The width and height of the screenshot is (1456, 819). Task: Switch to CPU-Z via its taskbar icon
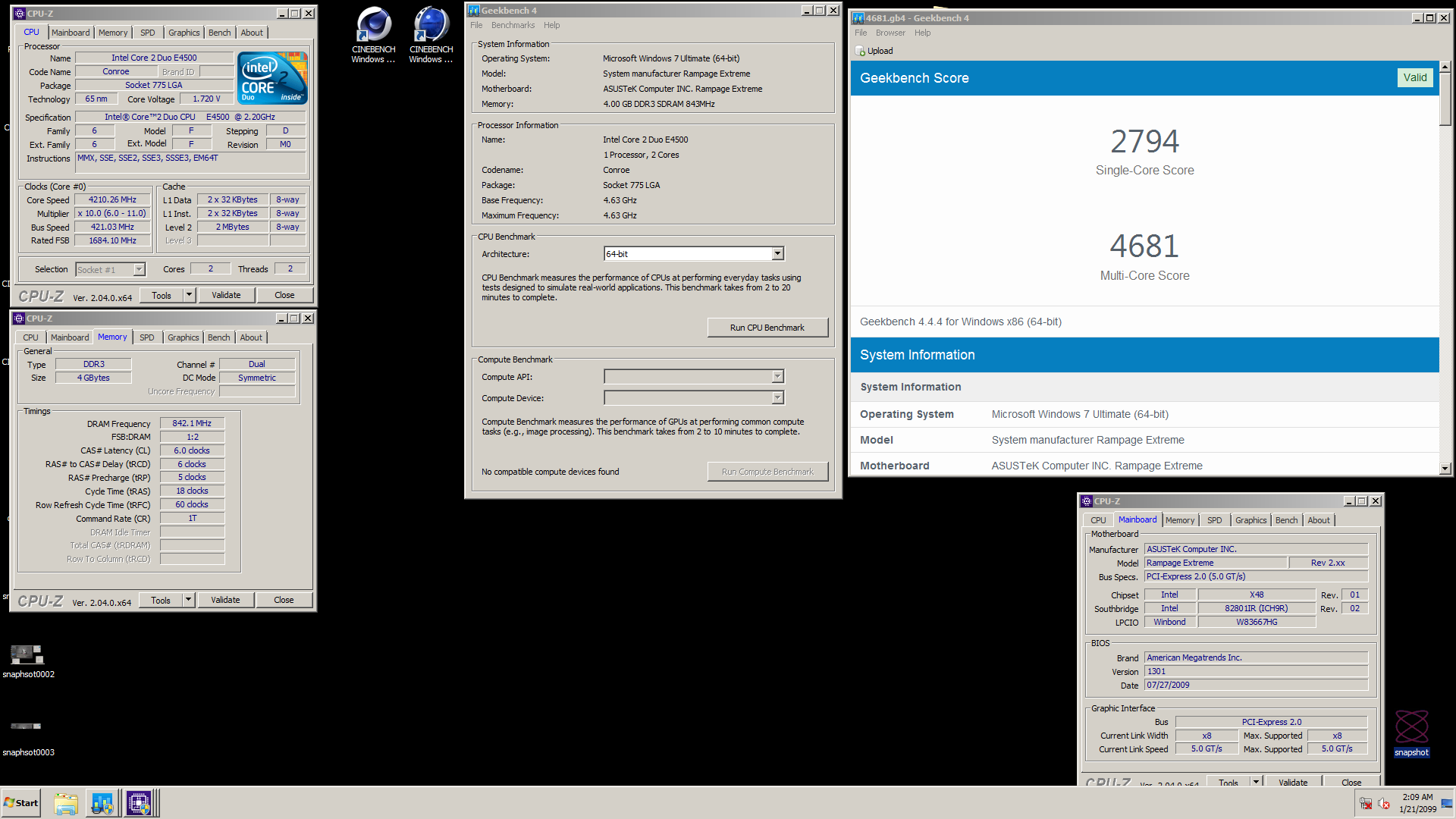(139, 803)
